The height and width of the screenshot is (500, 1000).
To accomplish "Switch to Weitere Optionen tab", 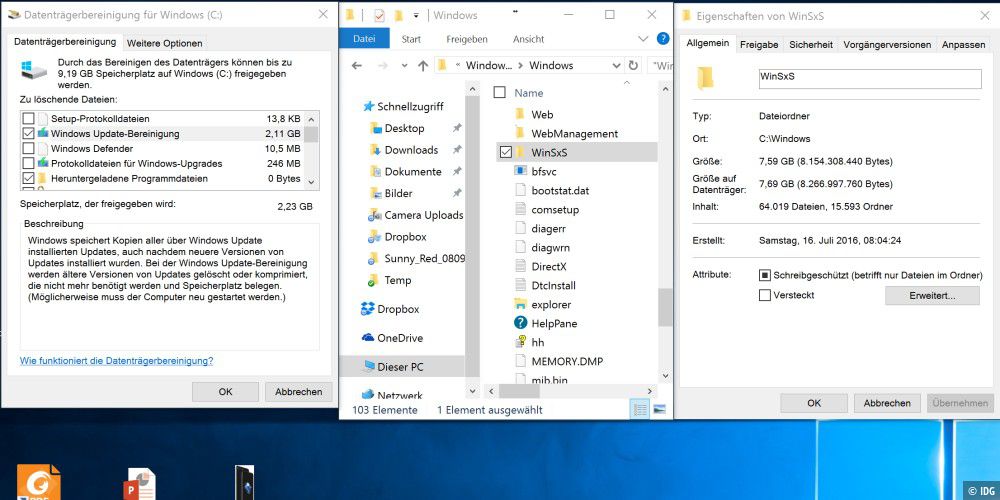I will point(165,43).
